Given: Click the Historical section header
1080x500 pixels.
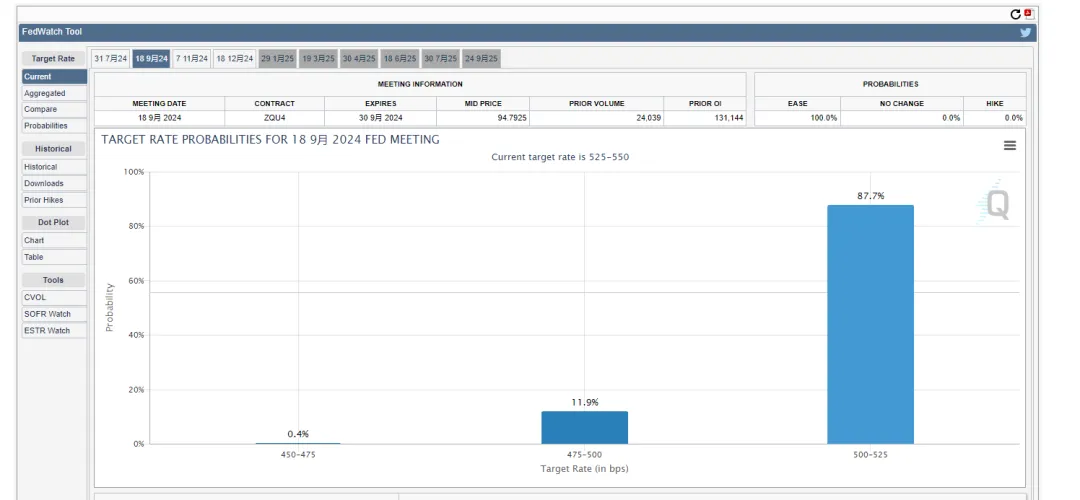Looking at the screenshot, I should pos(53,149).
